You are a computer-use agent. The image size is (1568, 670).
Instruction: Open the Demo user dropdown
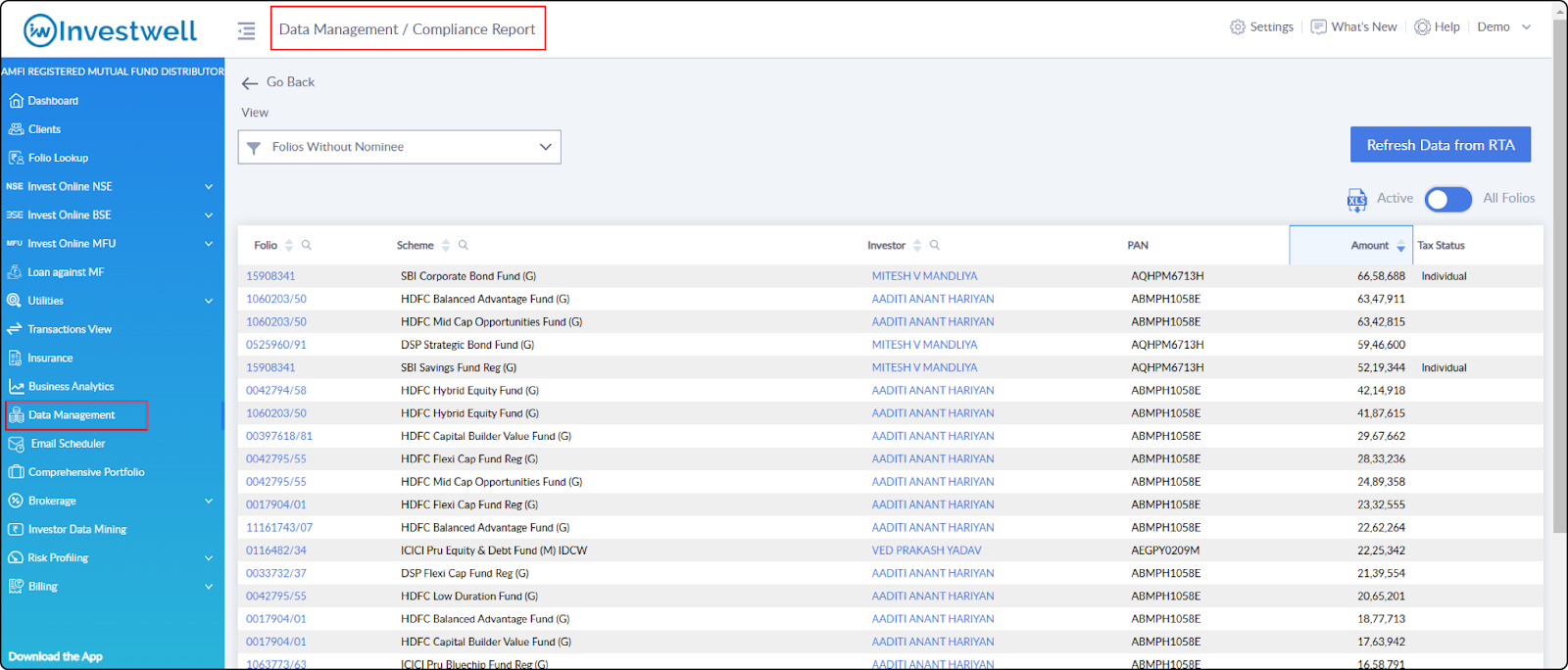[x=1504, y=27]
